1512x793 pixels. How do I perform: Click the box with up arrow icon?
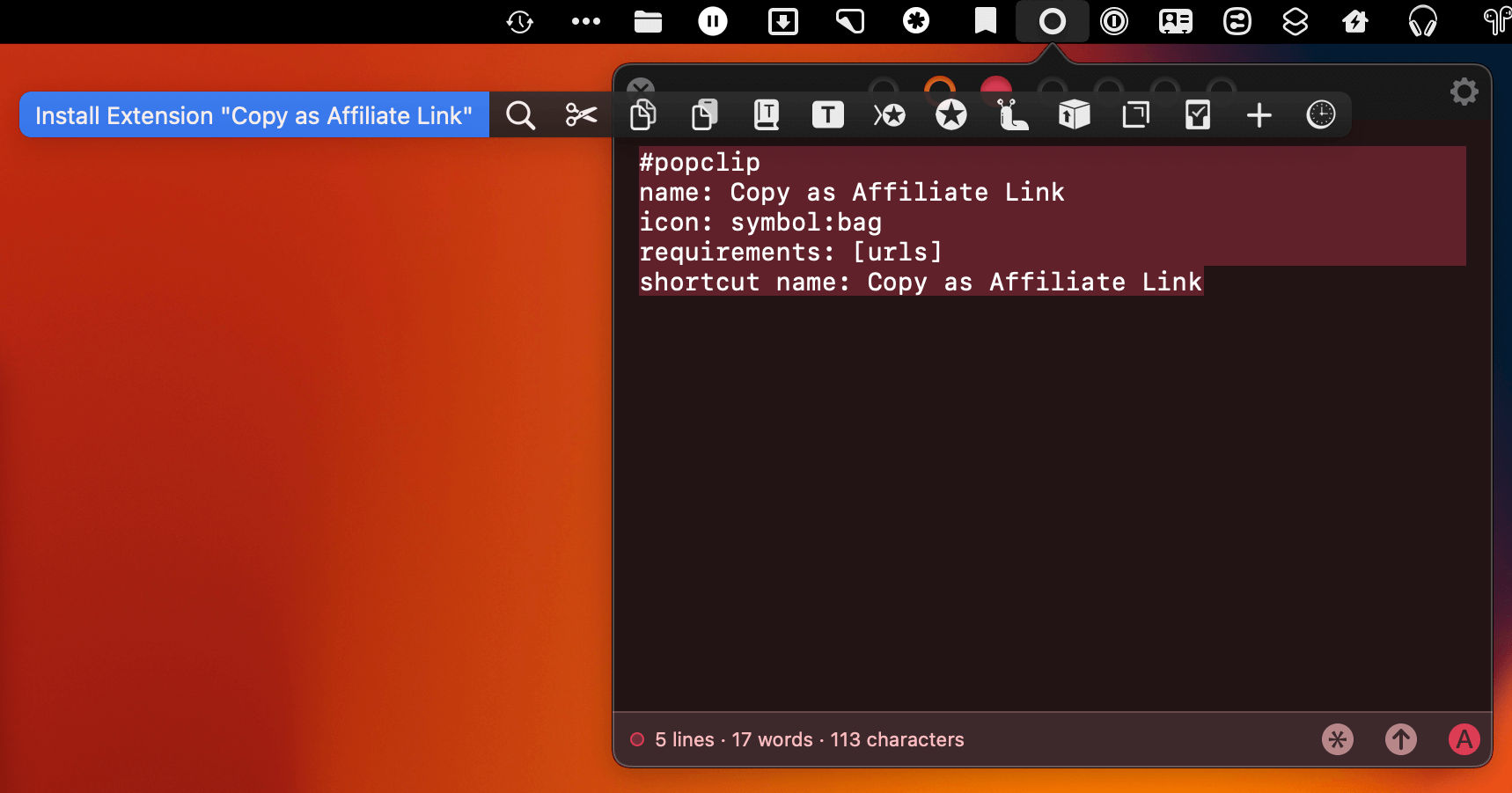(x=1074, y=115)
